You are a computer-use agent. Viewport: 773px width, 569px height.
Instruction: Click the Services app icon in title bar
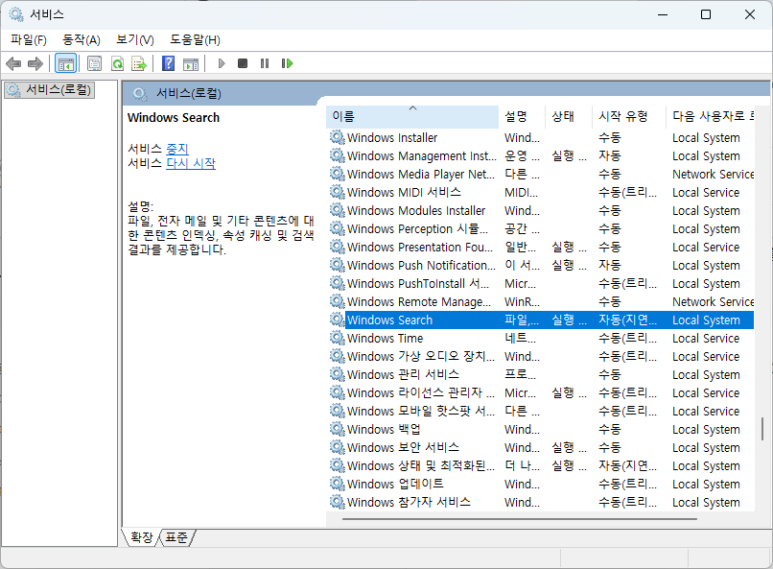(x=16, y=14)
